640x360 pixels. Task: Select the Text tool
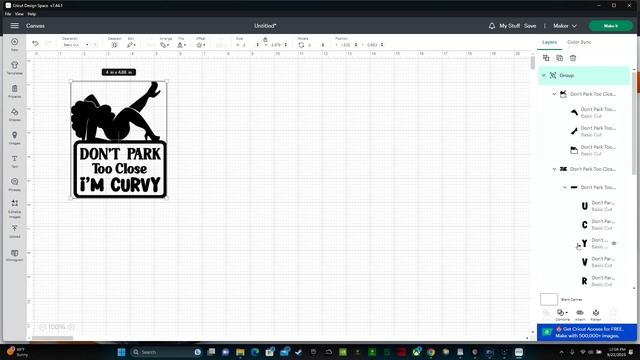(14, 161)
